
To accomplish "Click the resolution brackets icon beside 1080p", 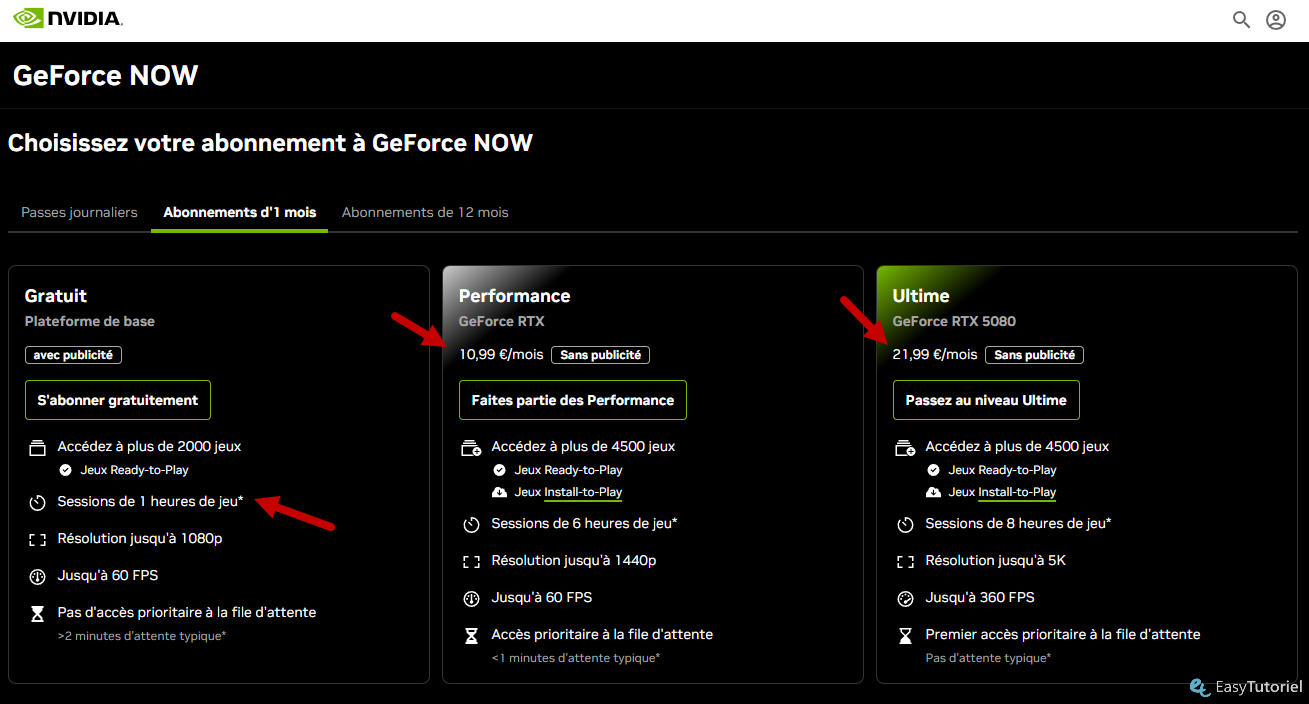I will pos(37,539).
